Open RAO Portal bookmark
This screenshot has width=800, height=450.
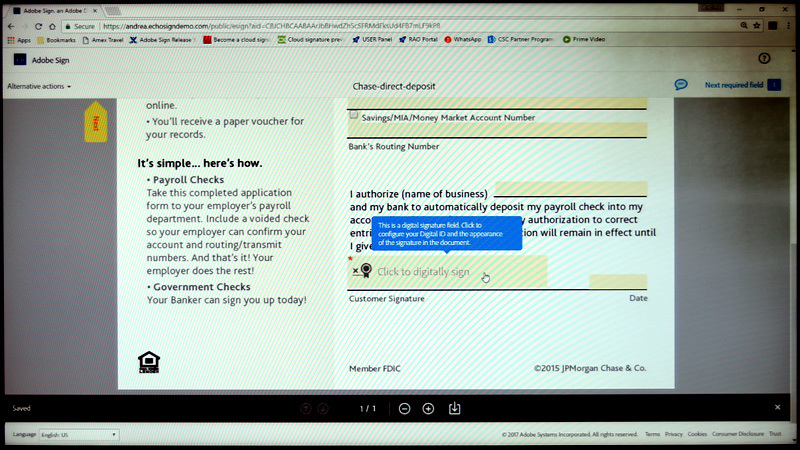point(418,39)
